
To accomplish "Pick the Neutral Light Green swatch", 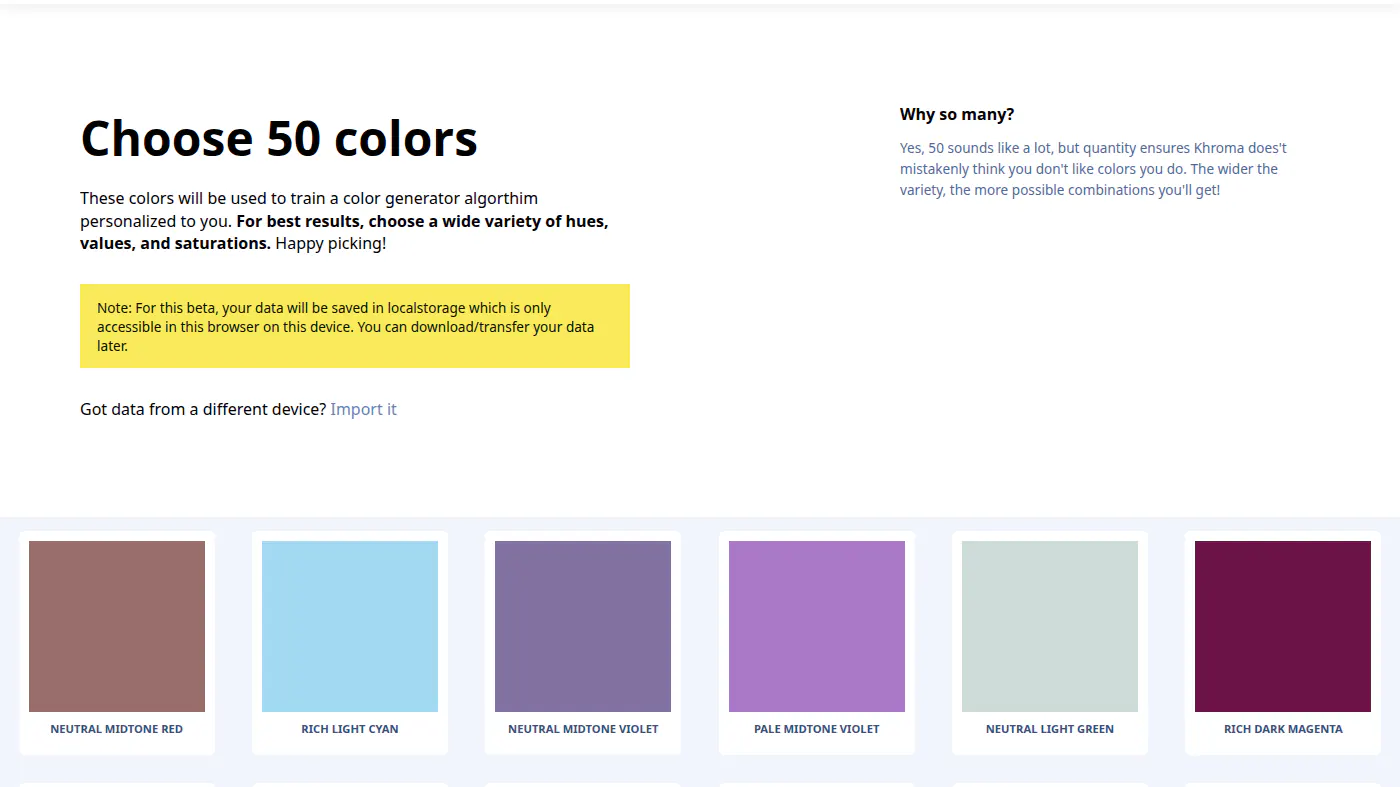I will (1050, 626).
